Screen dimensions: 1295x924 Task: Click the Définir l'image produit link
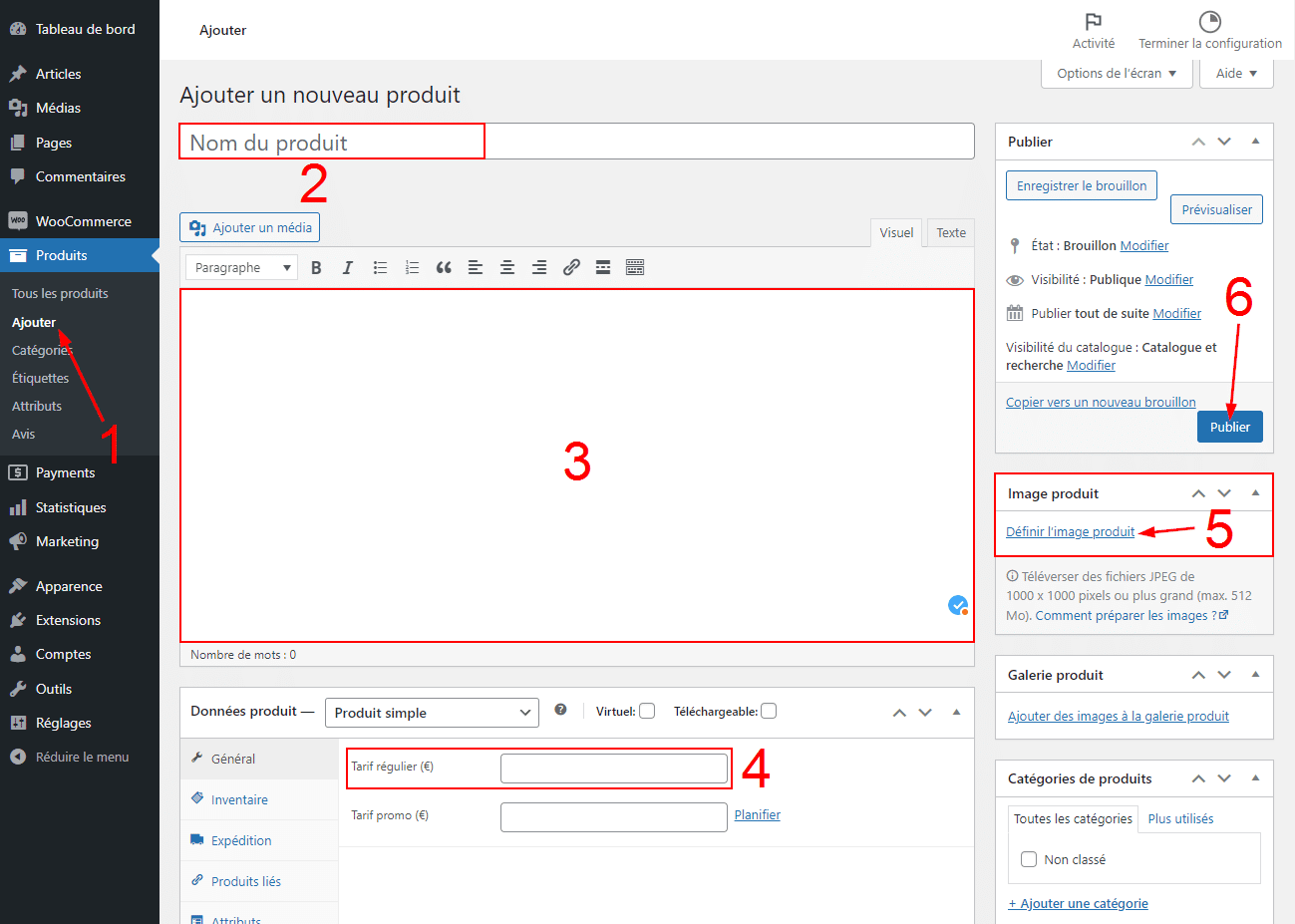pos(1070,531)
